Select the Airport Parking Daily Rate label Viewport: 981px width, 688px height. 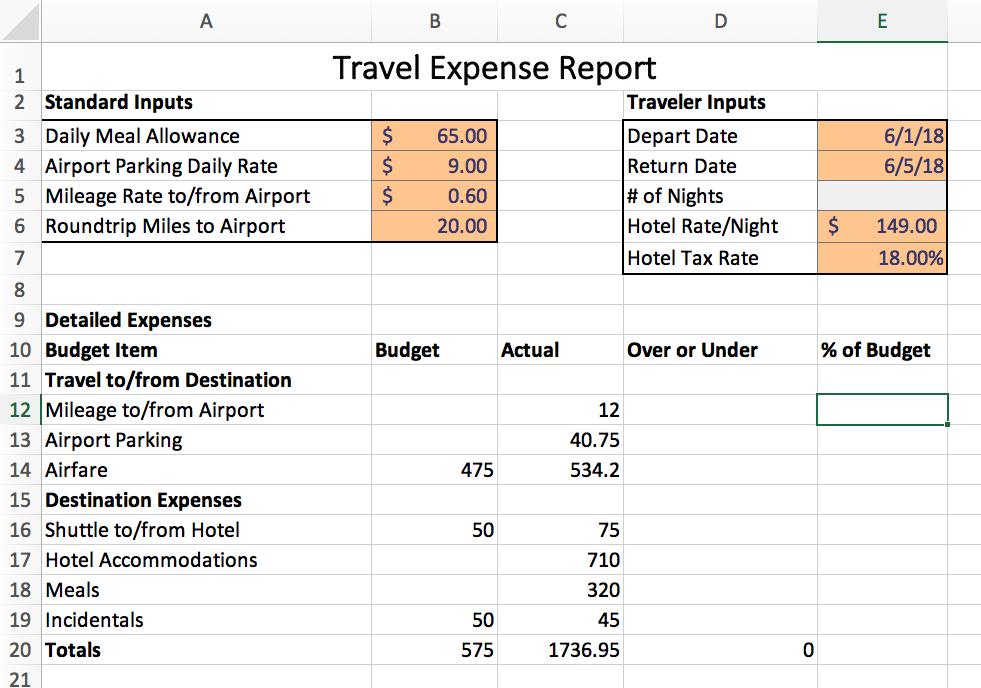click(206, 166)
